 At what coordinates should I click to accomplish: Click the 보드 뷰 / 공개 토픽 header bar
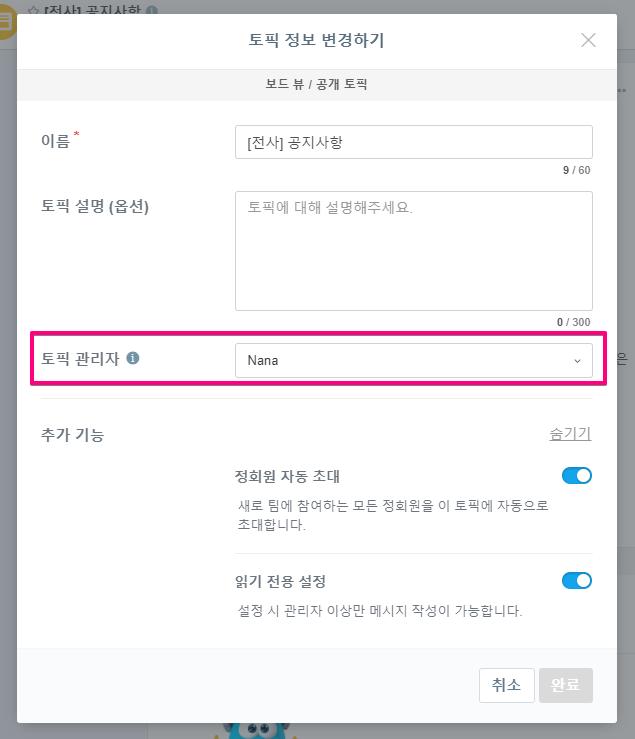coord(316,84)
